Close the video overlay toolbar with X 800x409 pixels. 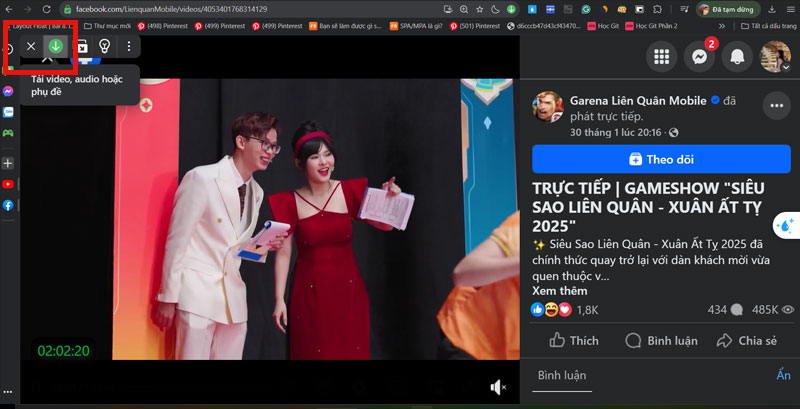31,46
